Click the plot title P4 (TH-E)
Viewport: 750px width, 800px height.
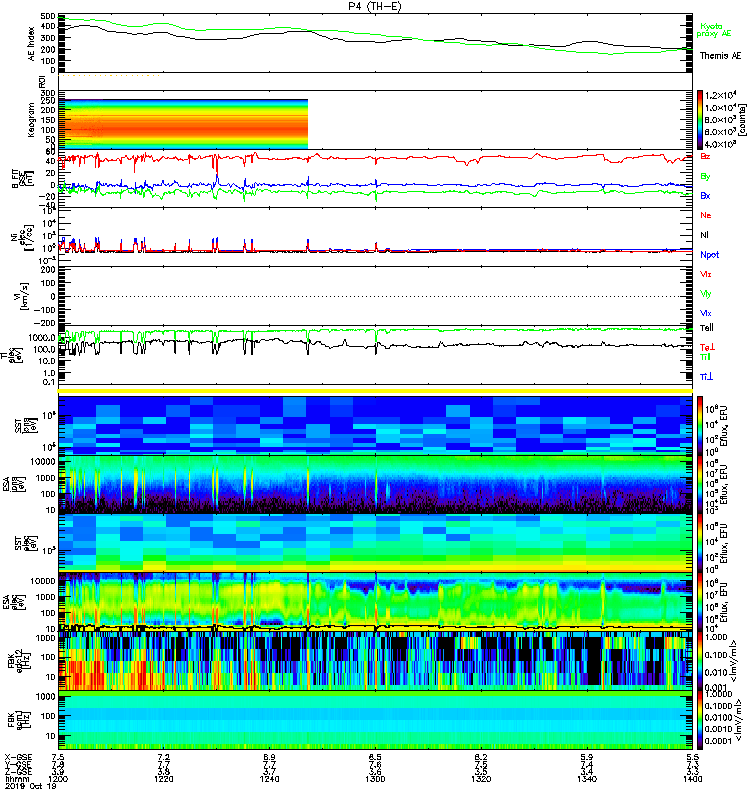[x=375, y=6]
